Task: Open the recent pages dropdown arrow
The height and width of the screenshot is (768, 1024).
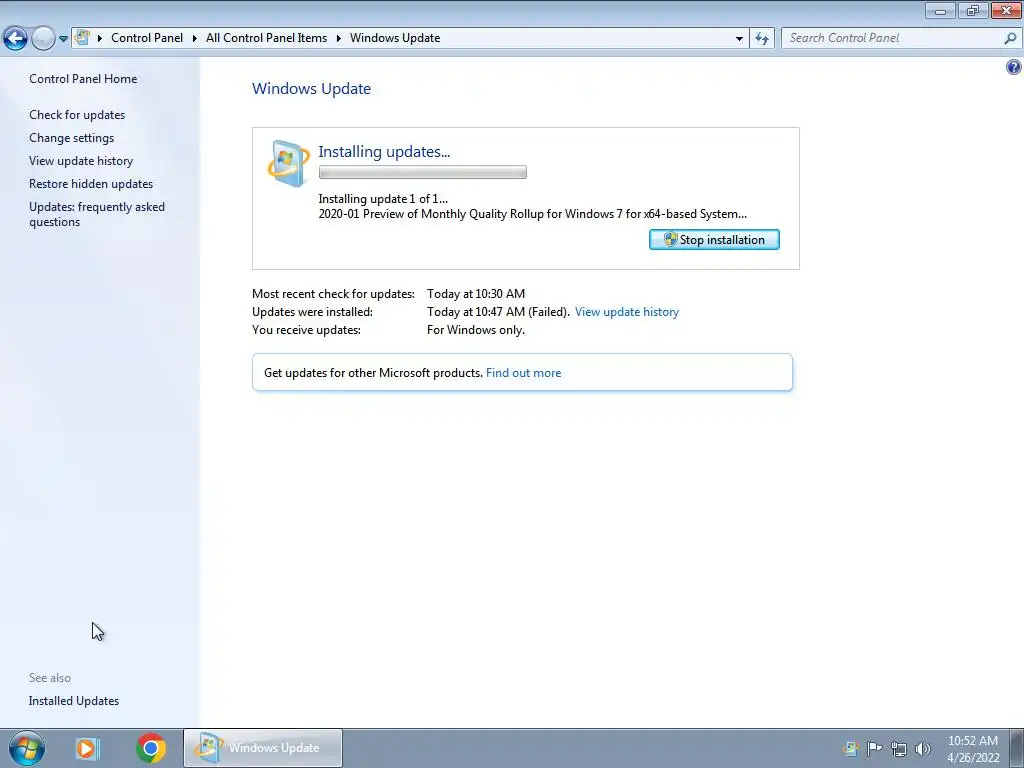Action: pyautogui.click(x=63, y=39)
